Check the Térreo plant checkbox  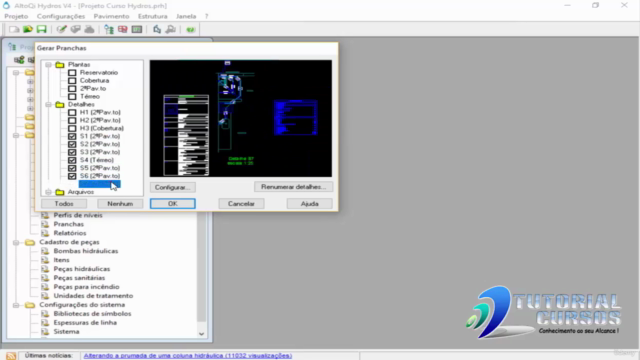pyautogui.click(x=72, y=97)
